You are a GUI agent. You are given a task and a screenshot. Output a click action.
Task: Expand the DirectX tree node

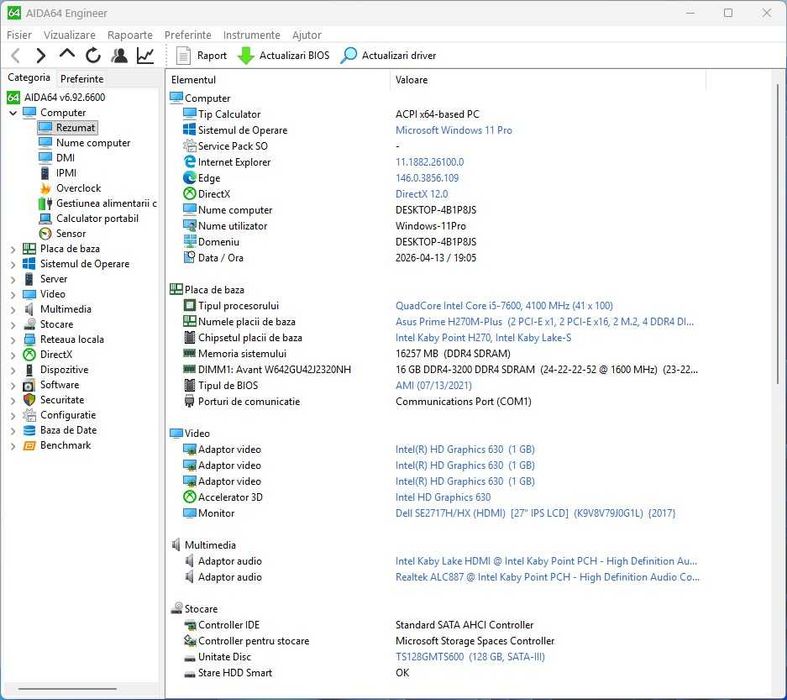(x=13, y=355)
